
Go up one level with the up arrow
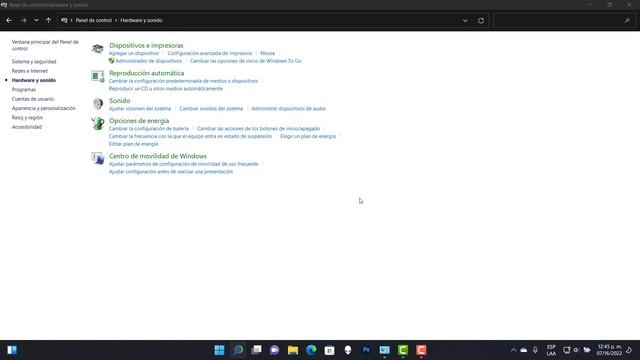pyautogui.click(x=49, y=20)
